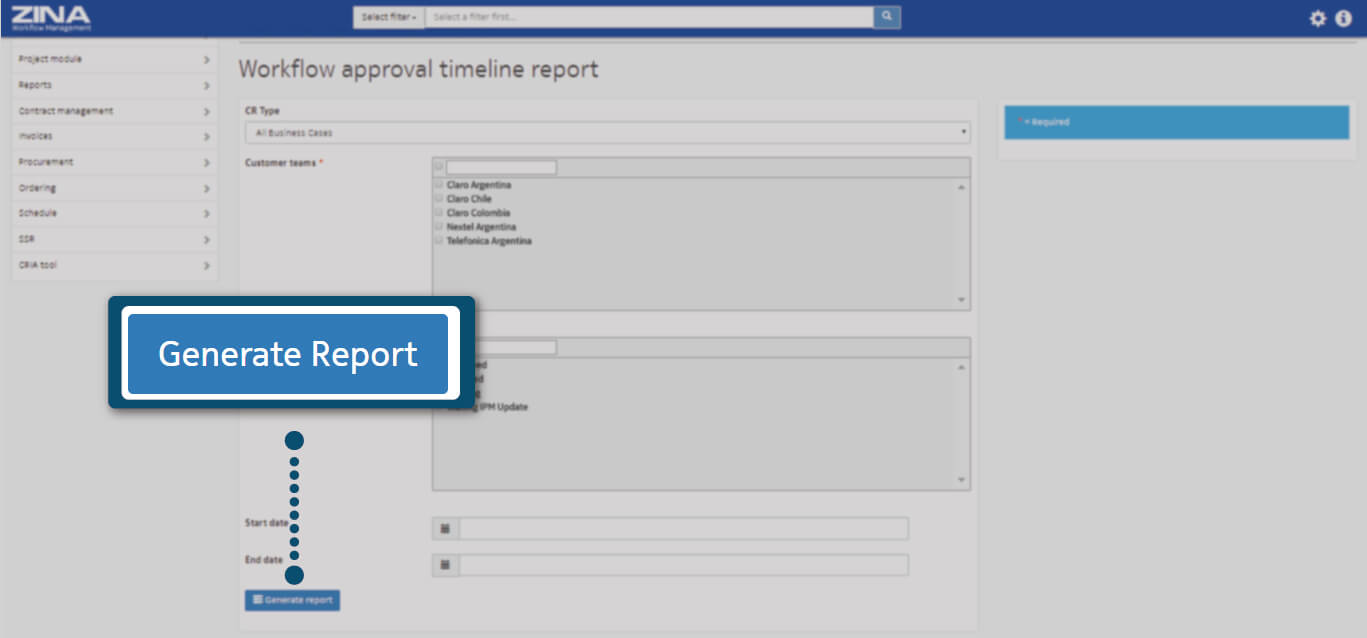
Task: Expand the Project module chevron arrow
Action: point(206,60)
